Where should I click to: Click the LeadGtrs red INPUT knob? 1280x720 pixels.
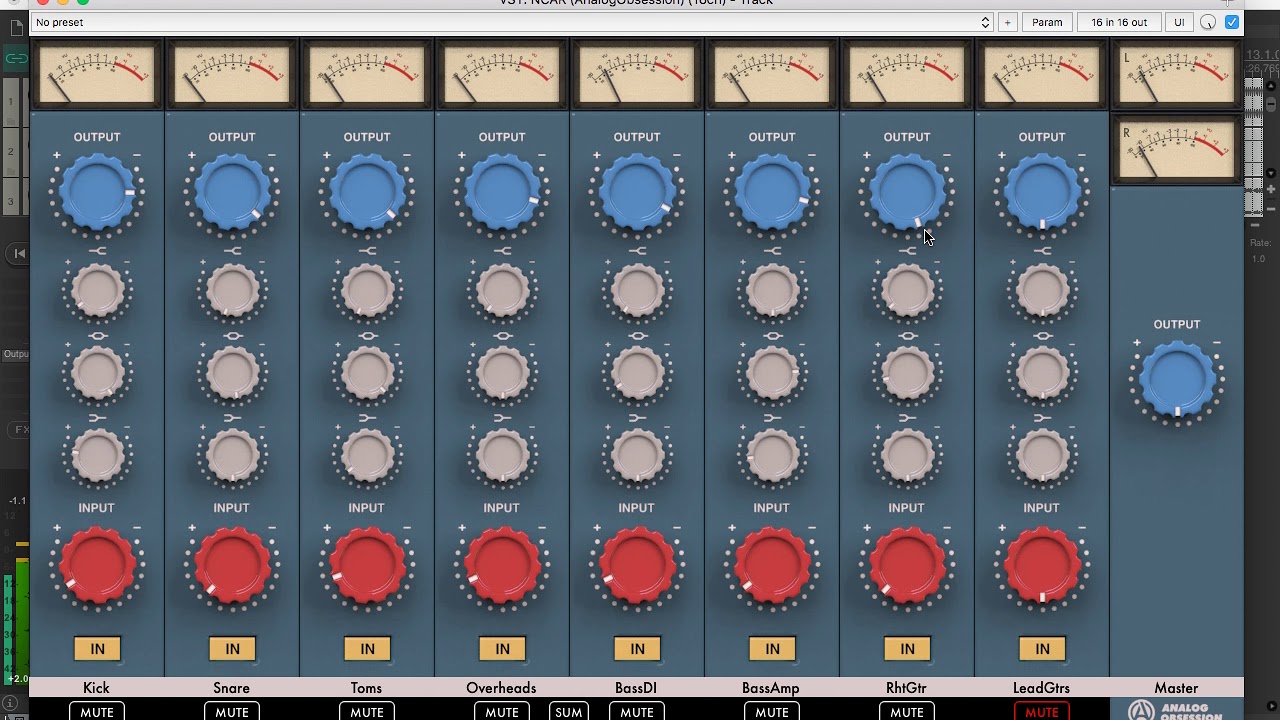(x=1042, y=566)
